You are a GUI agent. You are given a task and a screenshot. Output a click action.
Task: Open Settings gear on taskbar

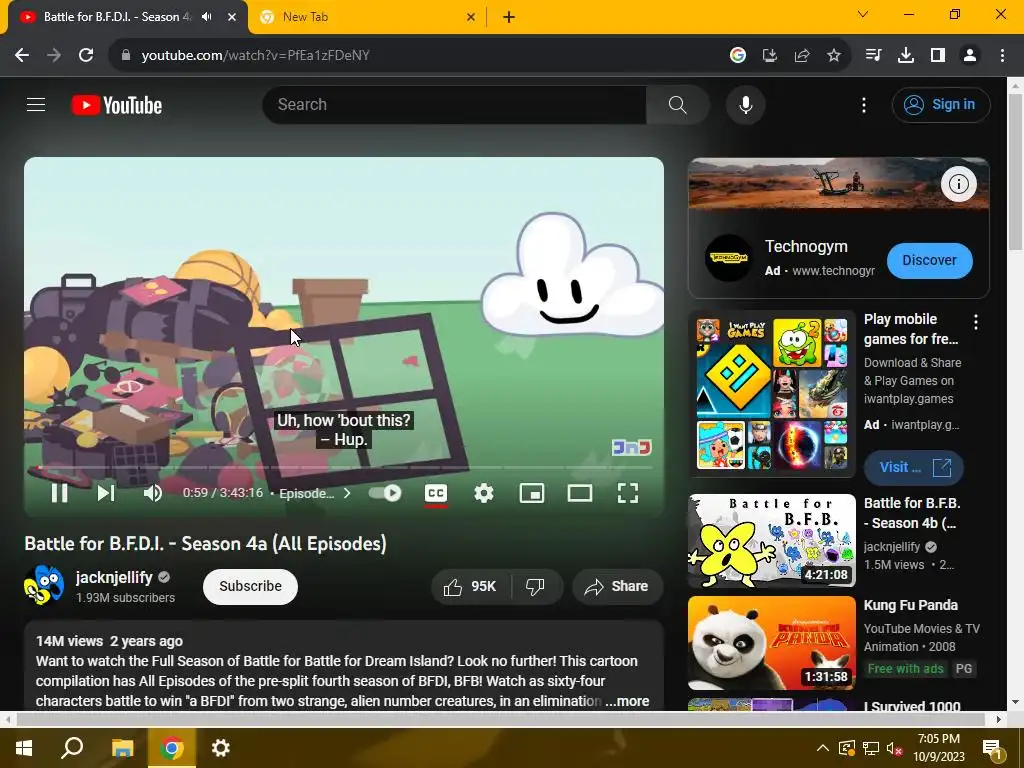pos(221,748)
